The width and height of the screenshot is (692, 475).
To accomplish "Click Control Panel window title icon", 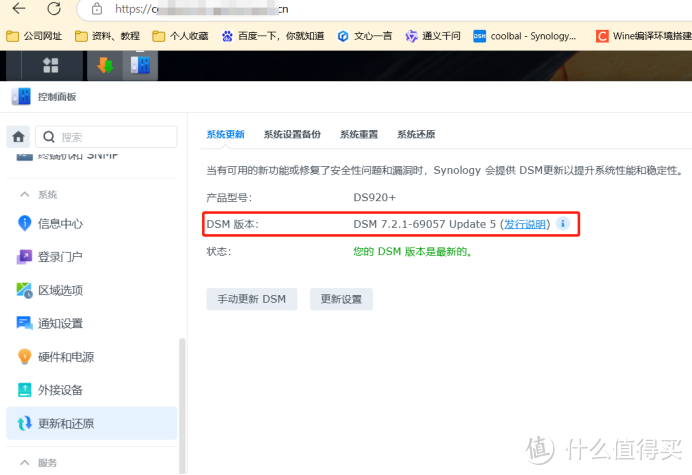I will [x=21, y=97].
